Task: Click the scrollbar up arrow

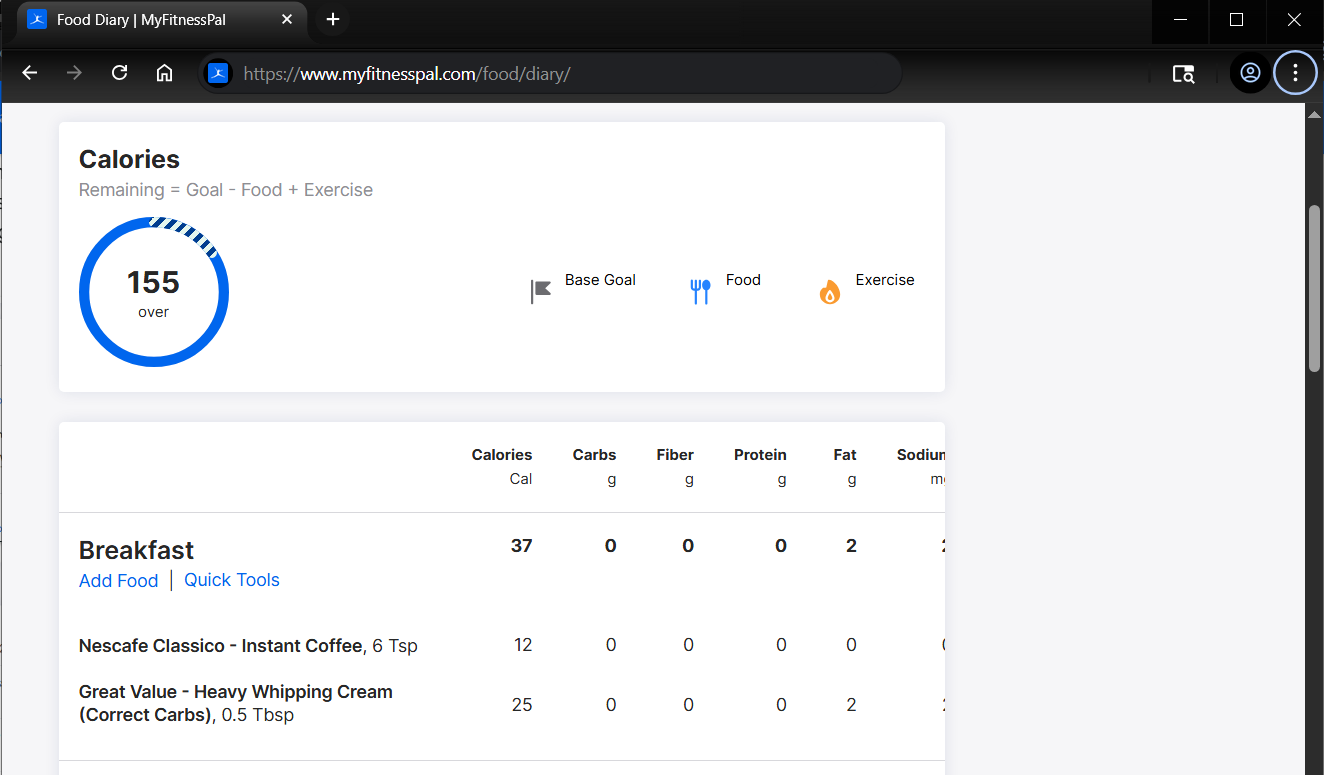Action: pyautogui.click(x=1315, y=113)
